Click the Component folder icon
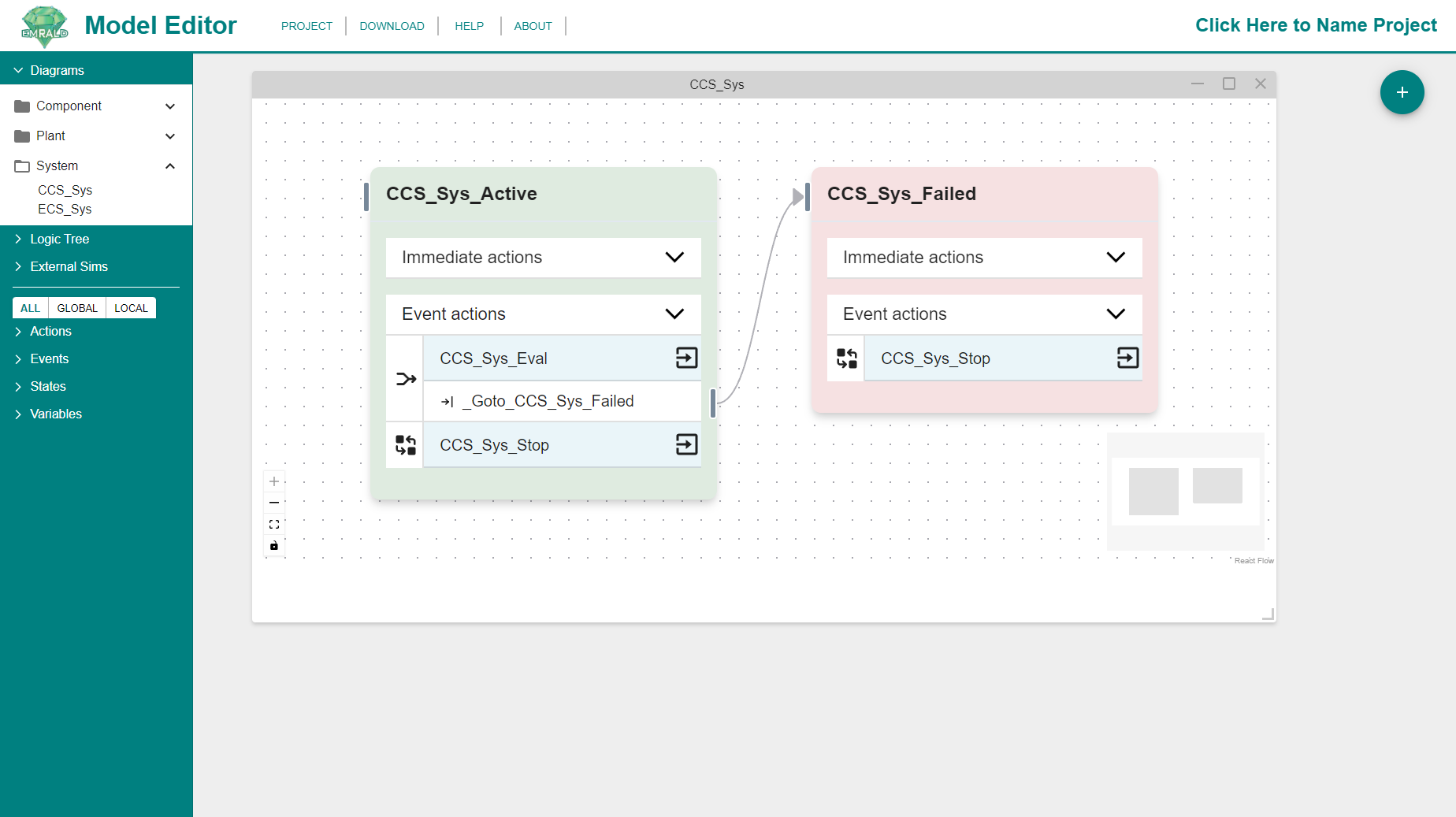Viewport: 1456px width, 817px height. [x=22, y=106]
